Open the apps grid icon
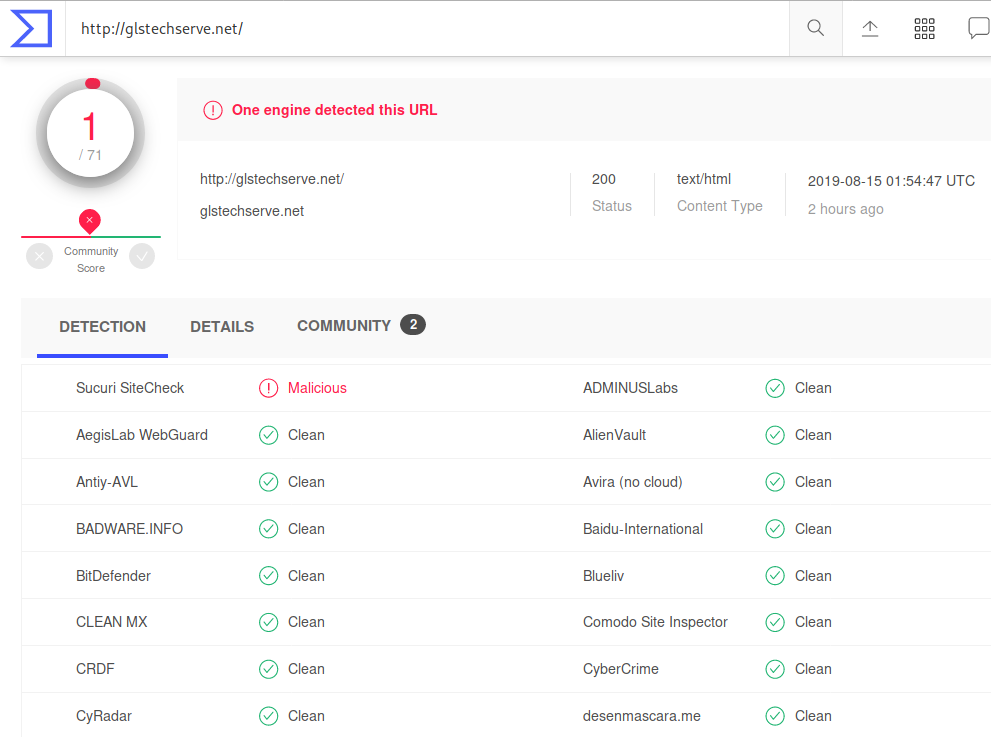The width and height of the screenshot is (991, 737). click(x=924, y=28)
